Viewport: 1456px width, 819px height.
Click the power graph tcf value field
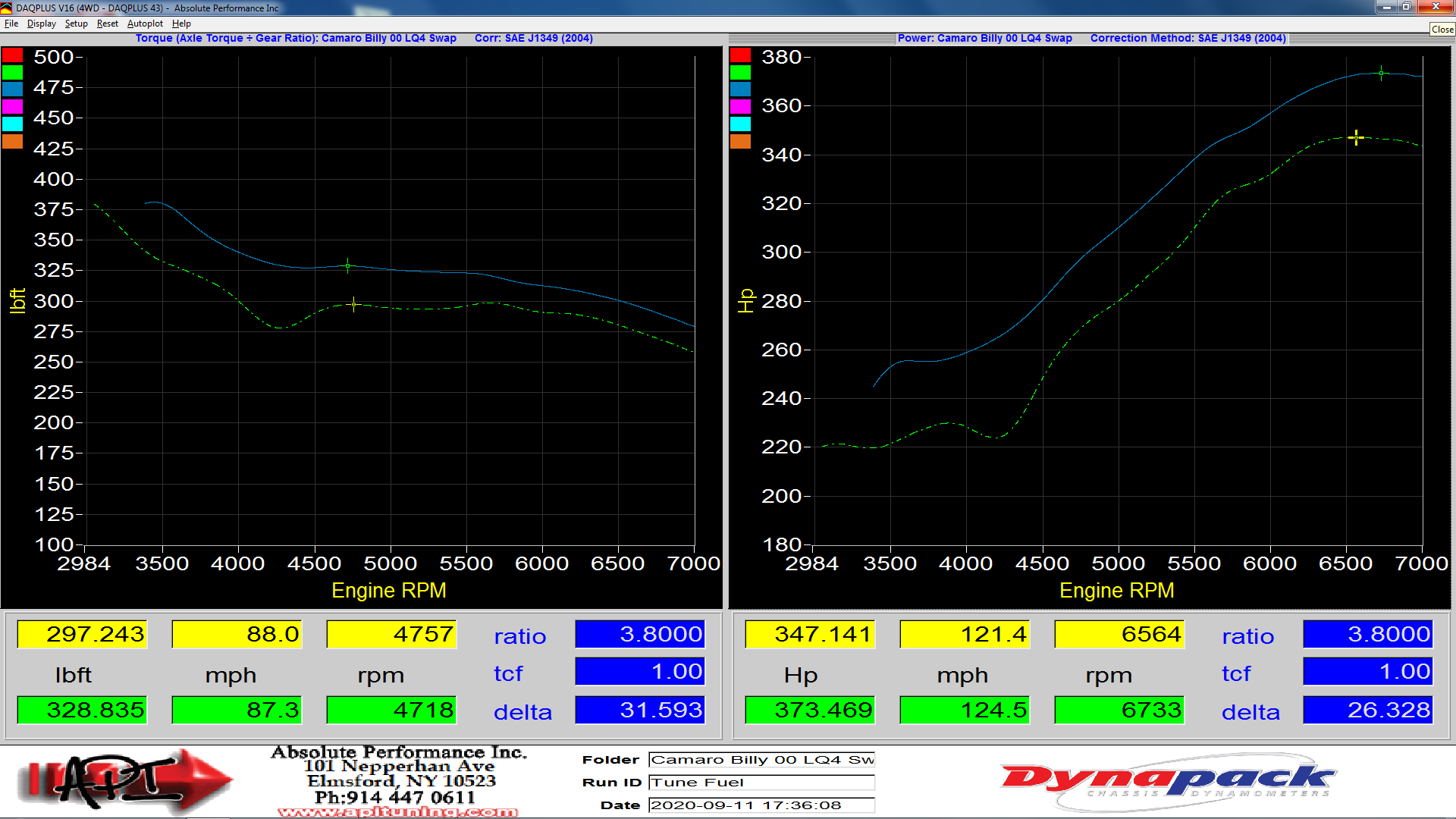1368,672
